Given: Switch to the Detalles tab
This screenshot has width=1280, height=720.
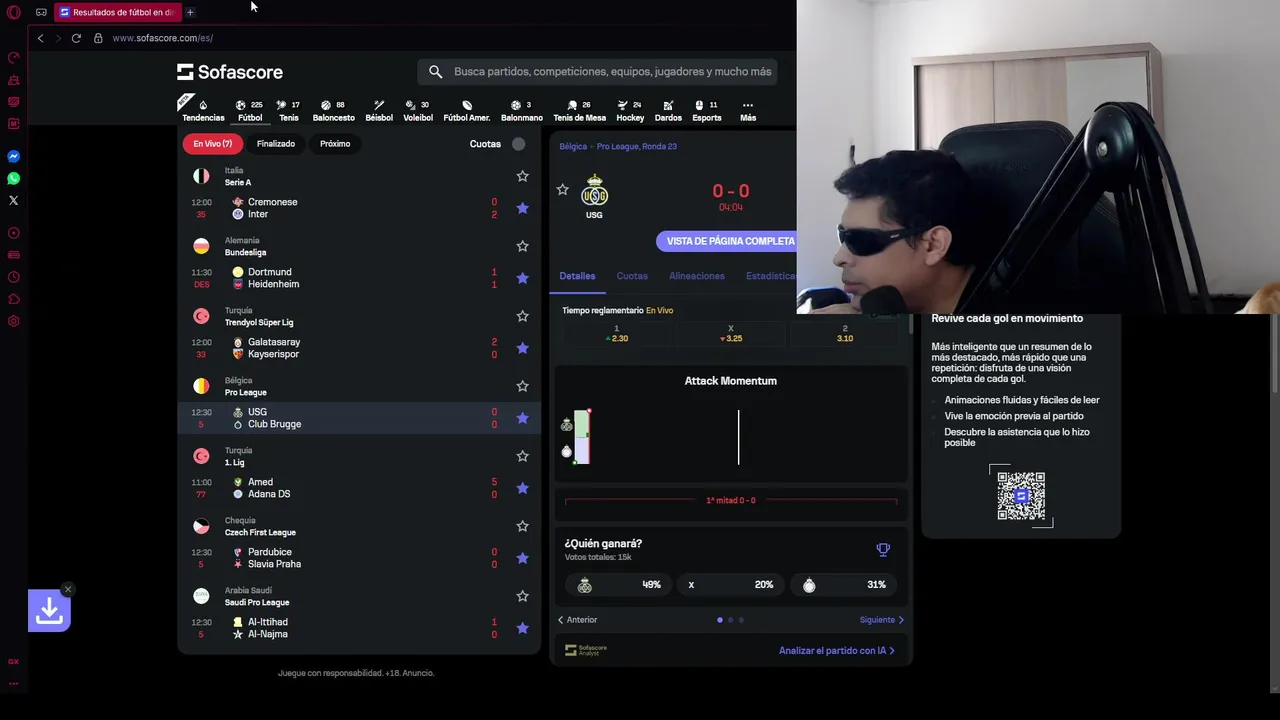Looking at the screenshot, I should coord(577,276).
